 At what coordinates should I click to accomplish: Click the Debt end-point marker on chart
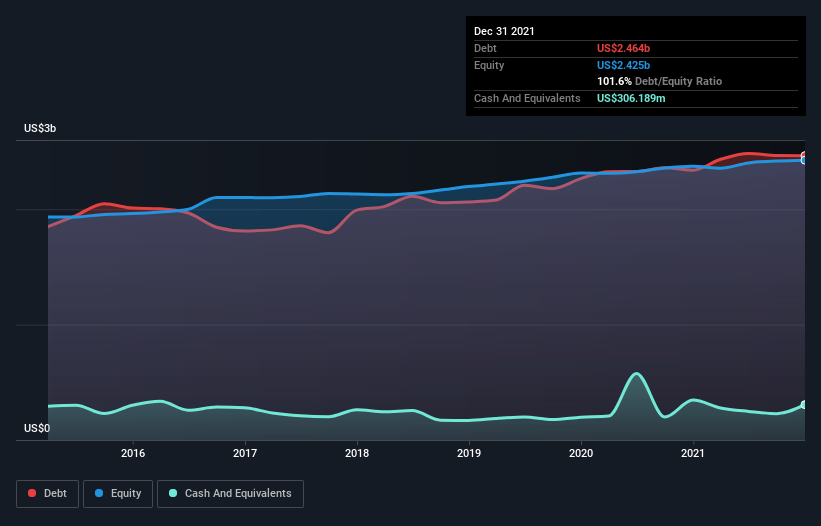click(x=804, y=155)
